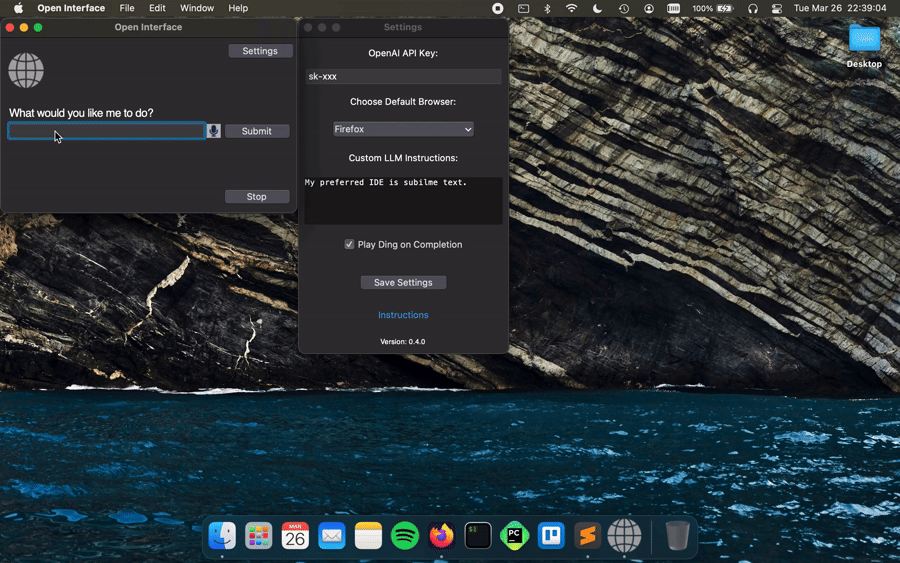Open PyCharm in the dock
The height and width of the screenshot is (563, 900).
pyautogui.click(x=515, y=536)
